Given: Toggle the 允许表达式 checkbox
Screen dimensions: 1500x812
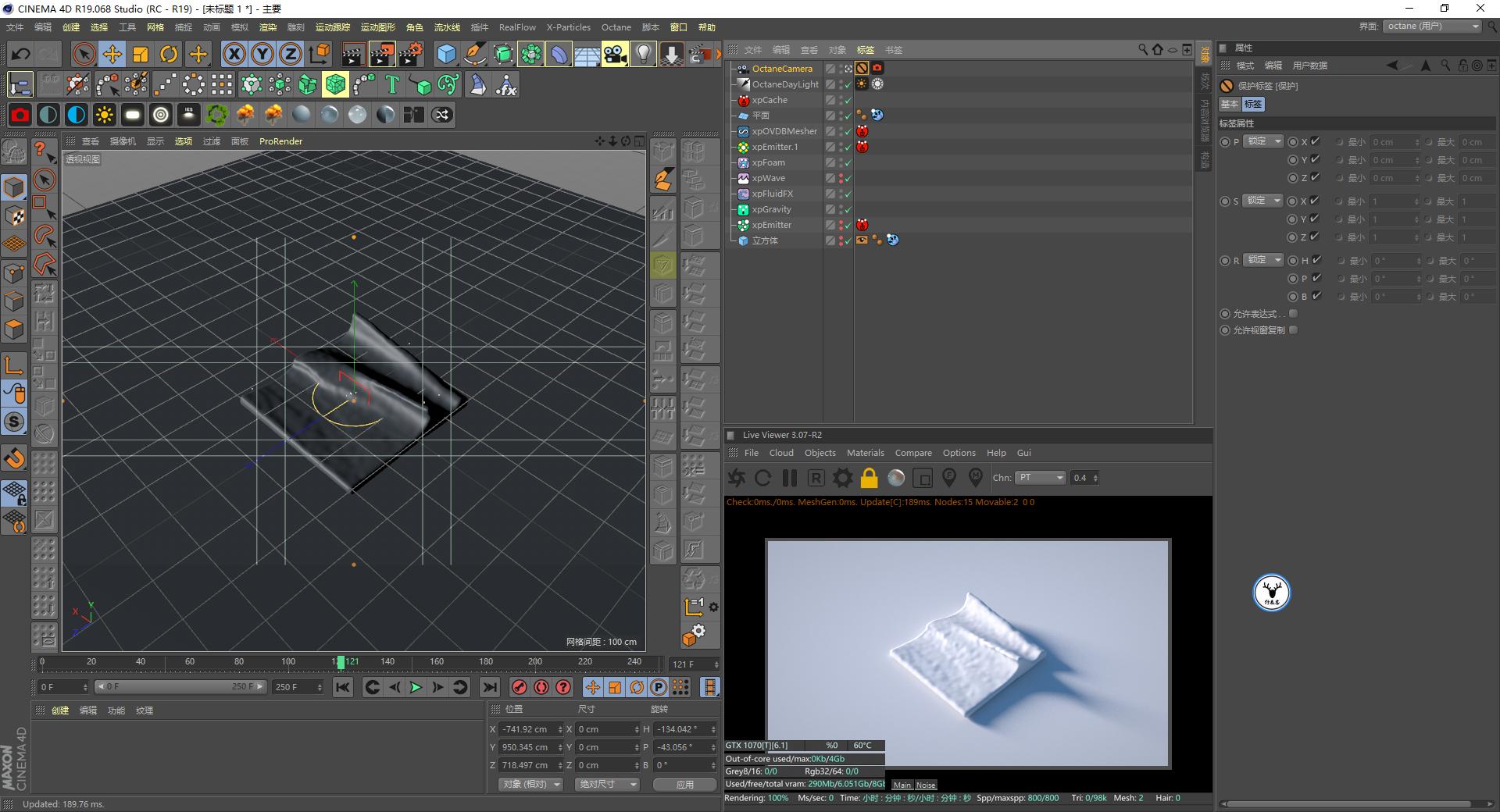Looking at the screenshot, I should click(x=1293, y=314).
